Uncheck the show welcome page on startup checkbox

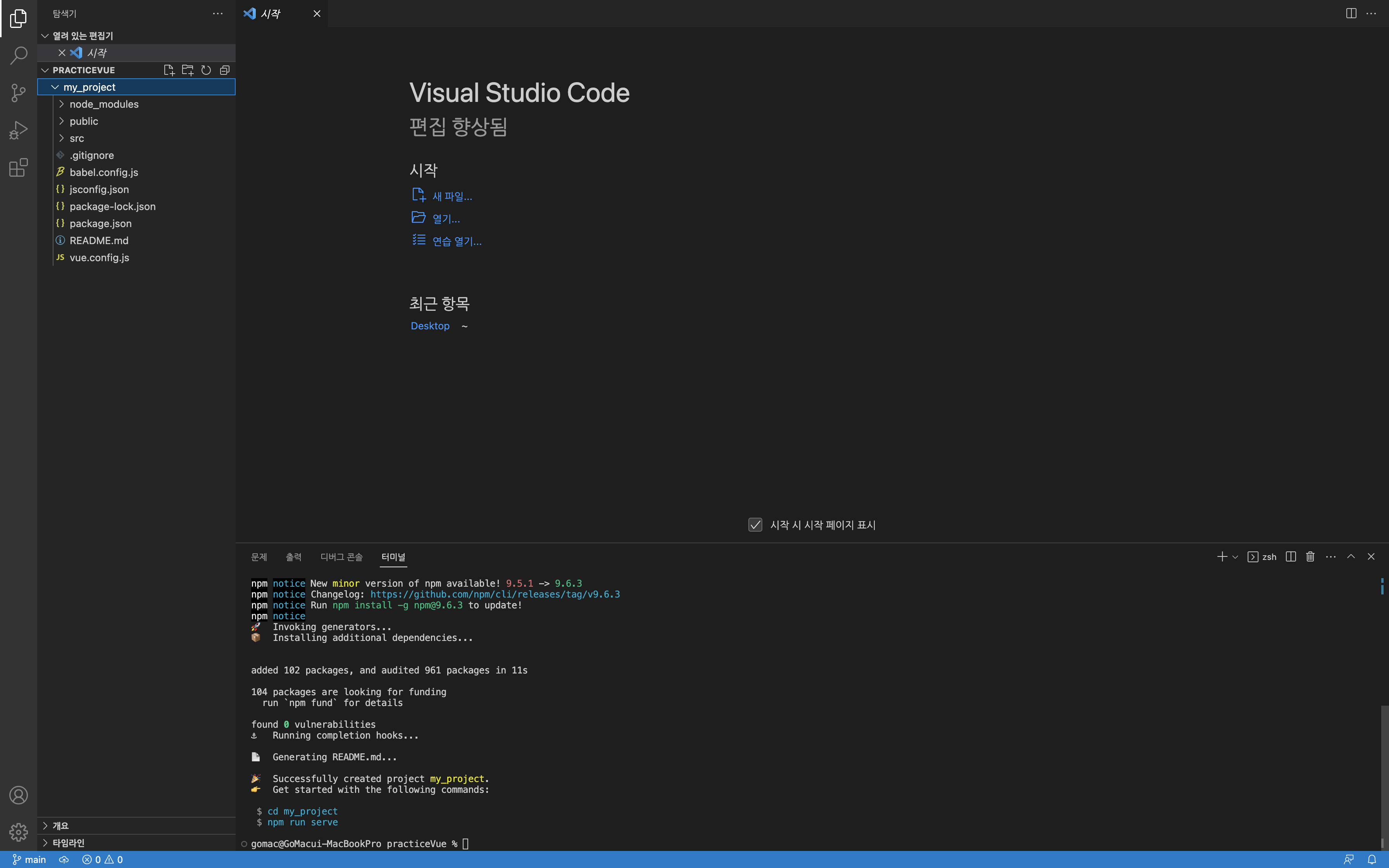tap(755, 525)
